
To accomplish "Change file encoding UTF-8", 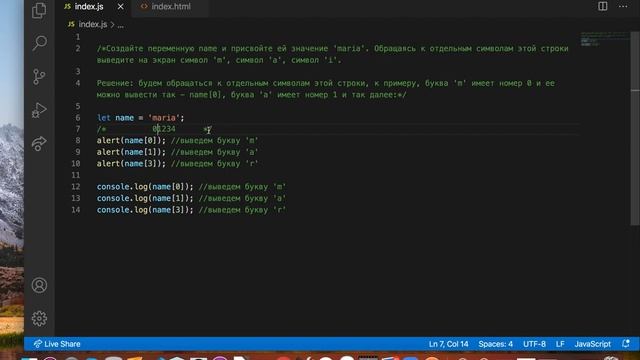I will click(x=534, y=344).
